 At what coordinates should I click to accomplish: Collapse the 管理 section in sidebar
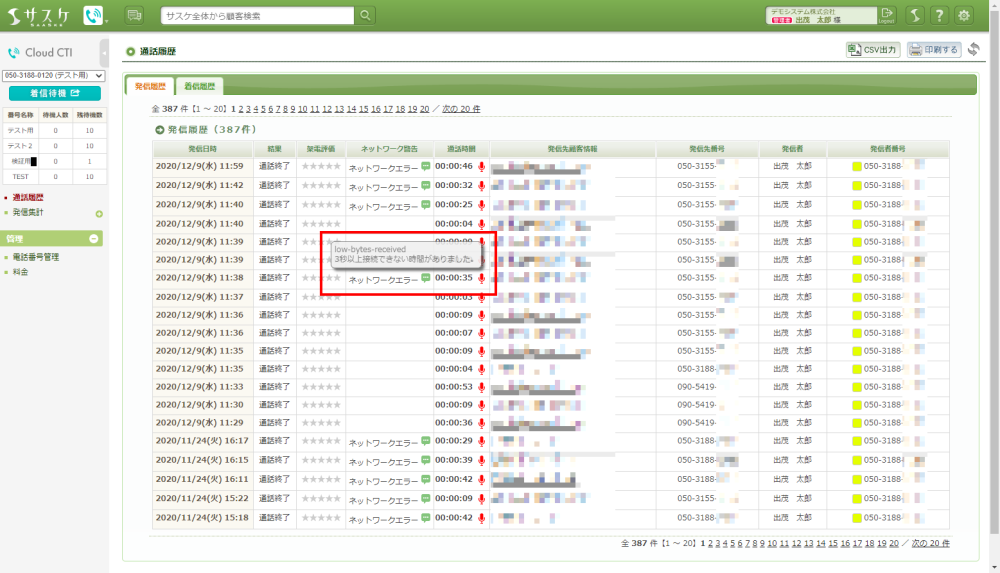coord(95,239)
